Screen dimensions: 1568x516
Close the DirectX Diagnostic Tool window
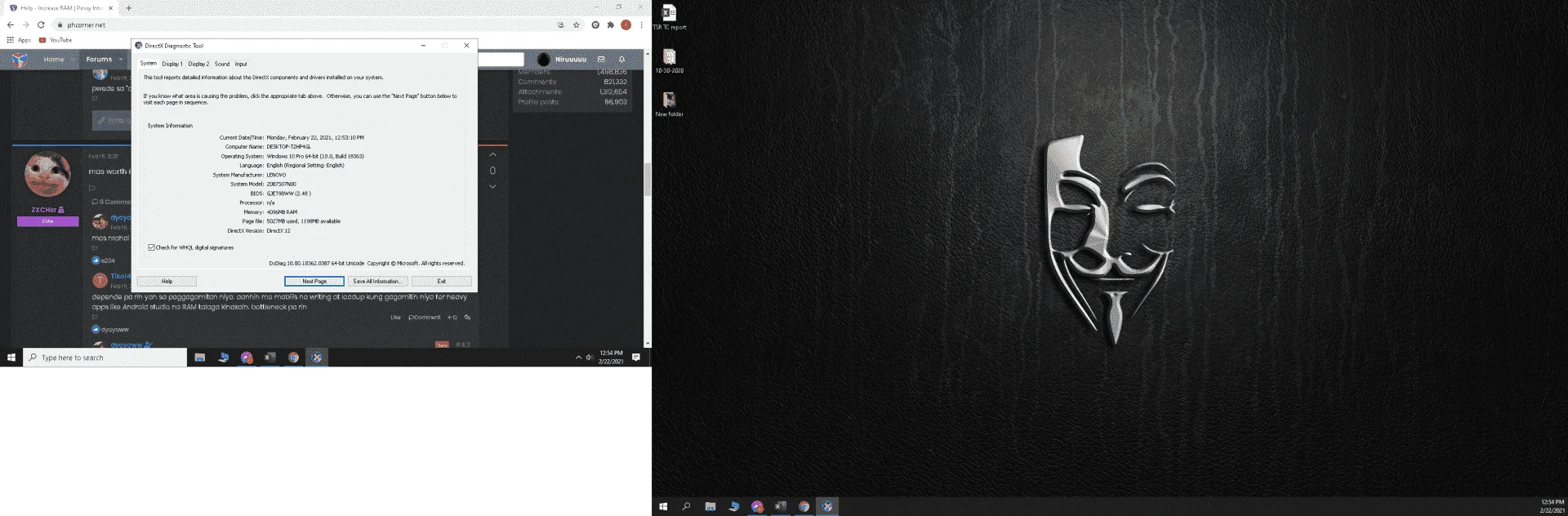pyautogui.click(x=466, y=46)
